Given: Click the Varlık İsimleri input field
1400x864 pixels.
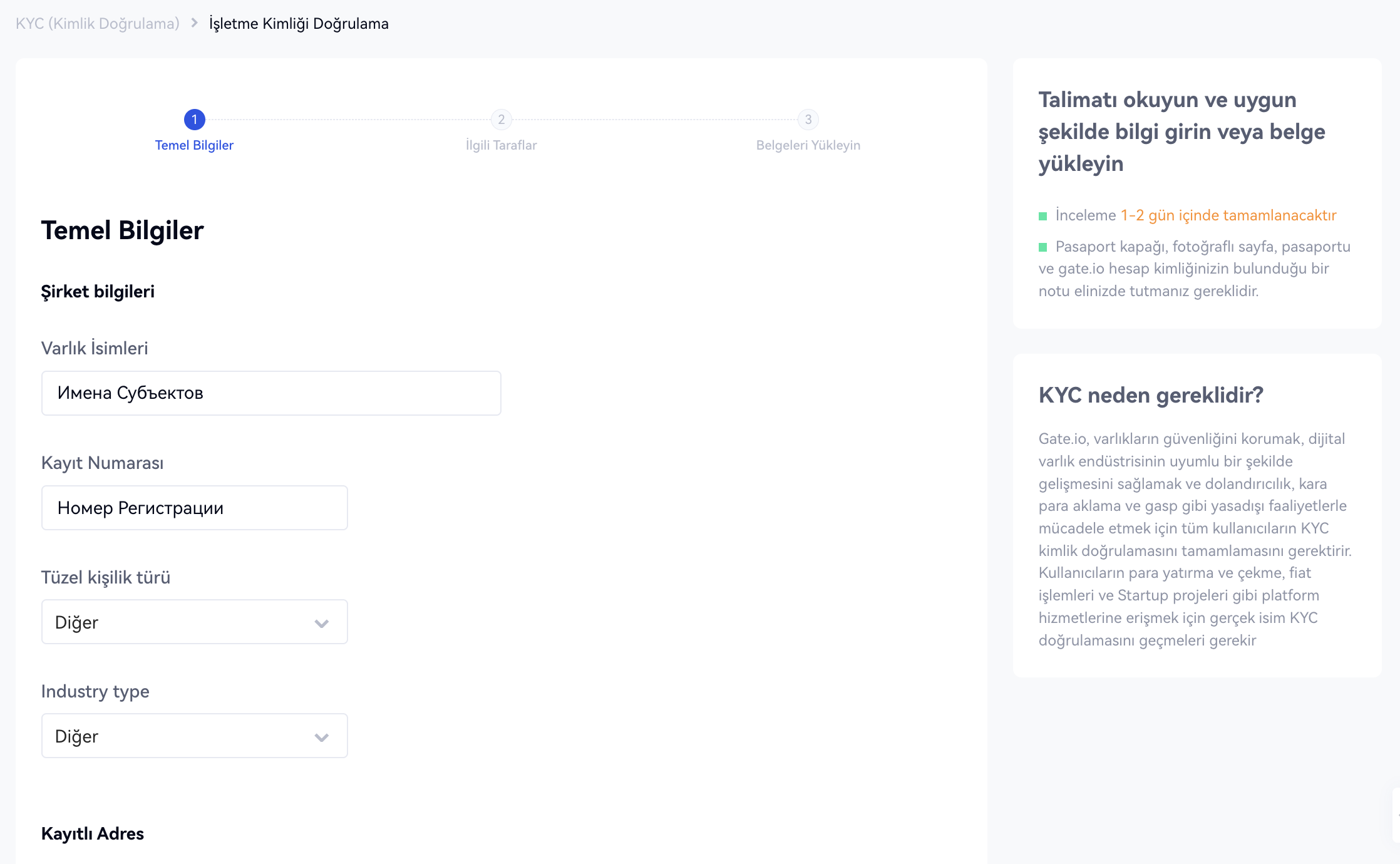Looking at the screenshot, I should click(x=271, y=393).
